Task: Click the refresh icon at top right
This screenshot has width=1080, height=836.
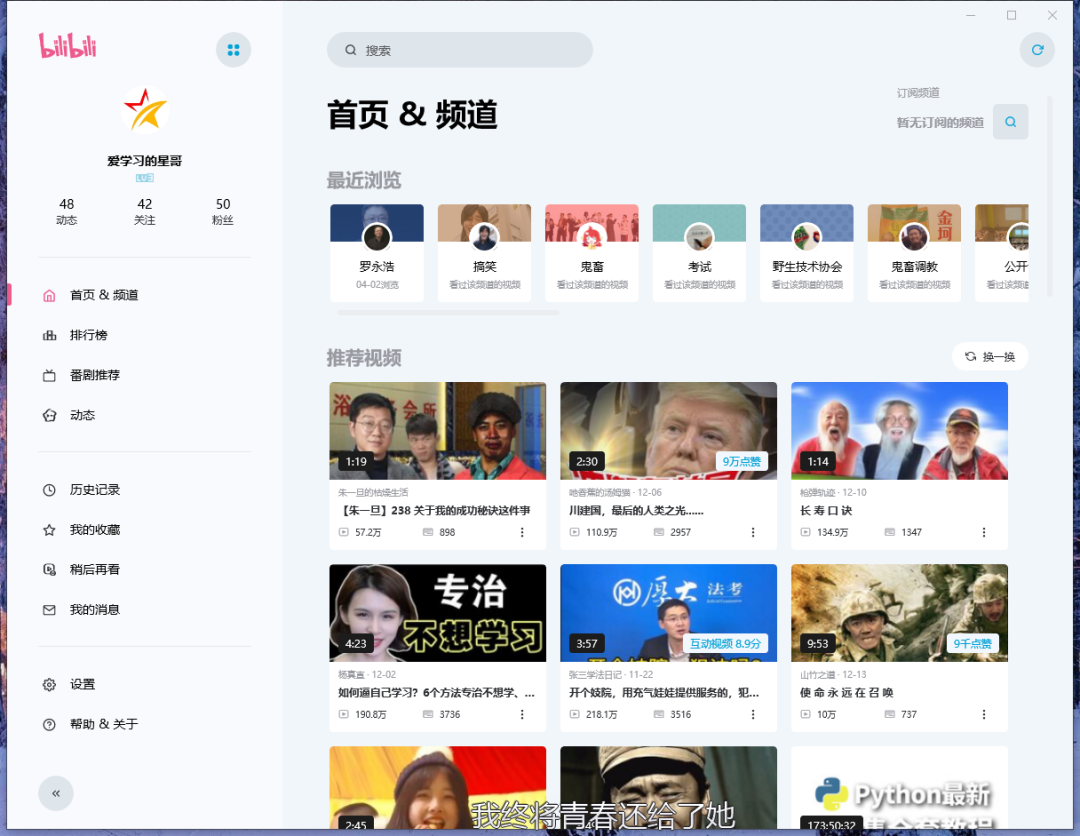Action: tap(1037, 50)
